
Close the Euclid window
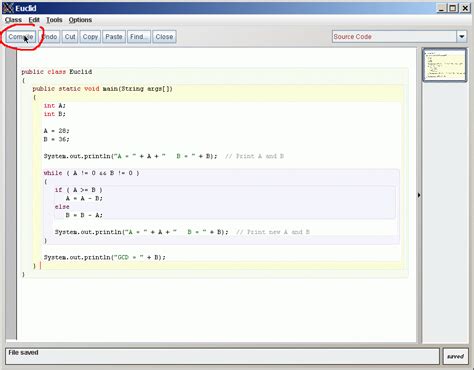coord(465,8)
